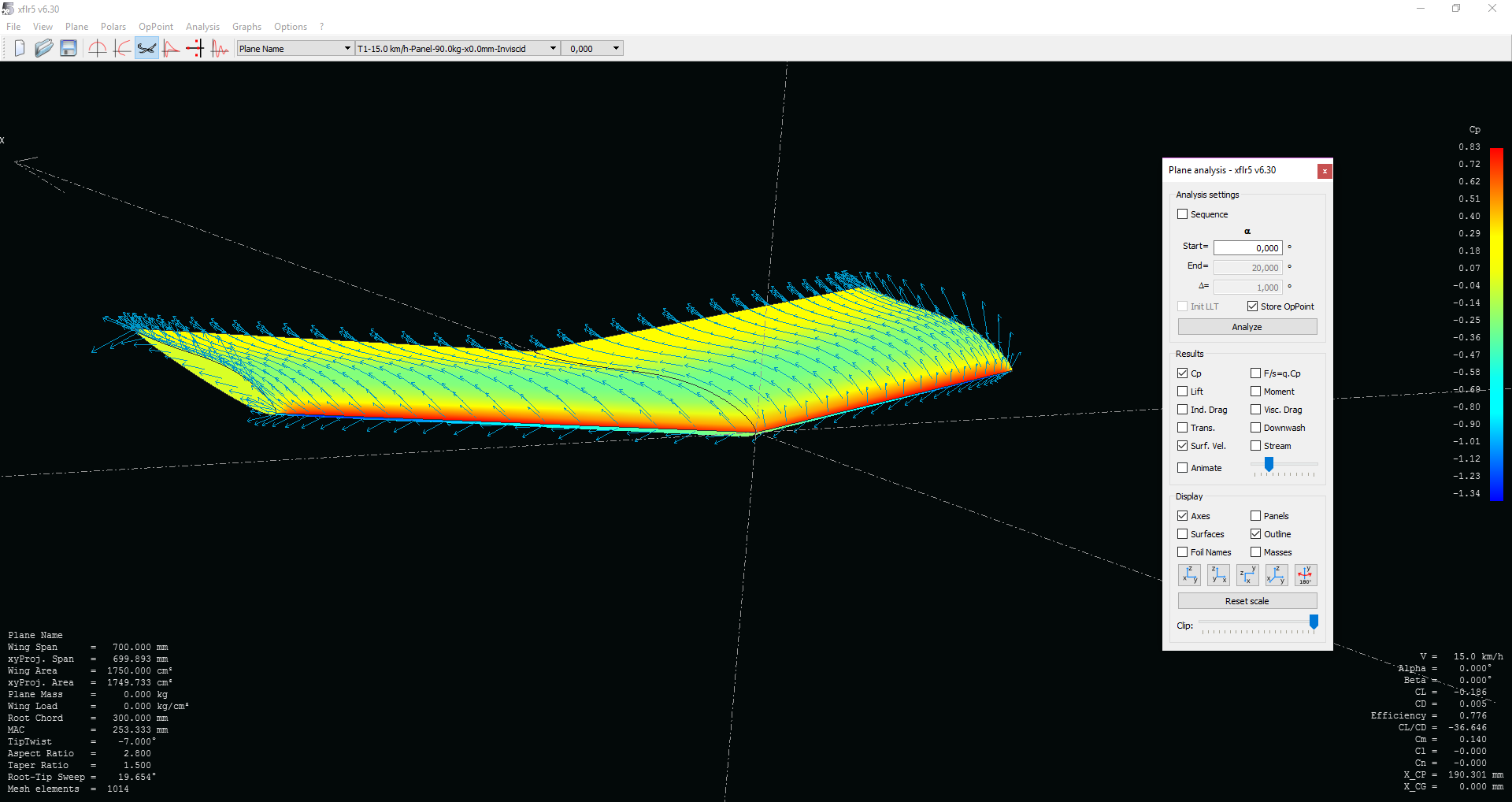This screenshot has width=1512, height=802.
Task: Enable the Sequence checkbox
Action: [1182, 214]
